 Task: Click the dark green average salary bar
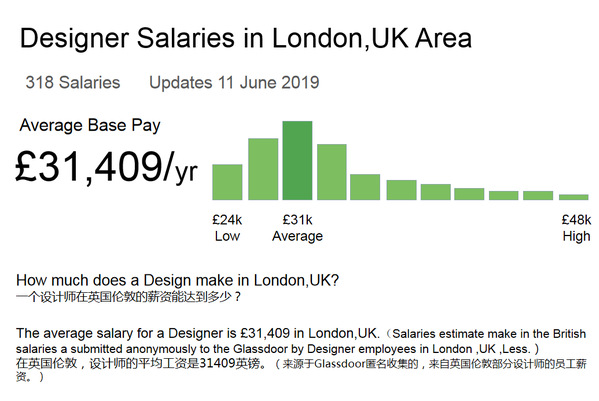coord(297,160)
